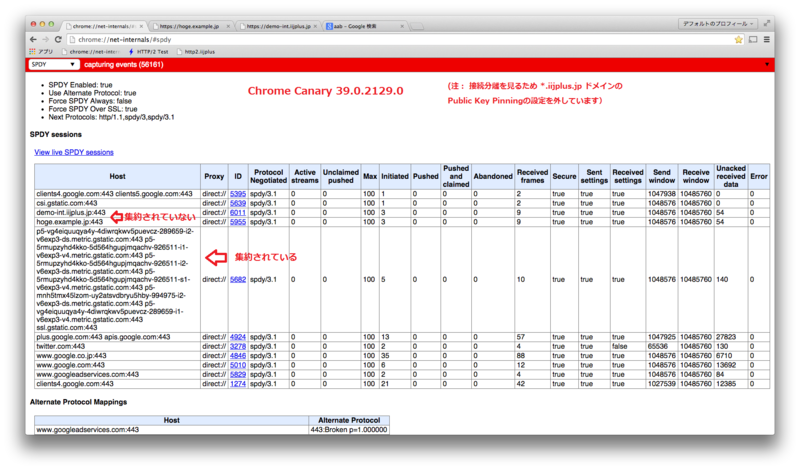Click the browser forward arrow
Screen dimensions: 800x470
tap(45, 39)
